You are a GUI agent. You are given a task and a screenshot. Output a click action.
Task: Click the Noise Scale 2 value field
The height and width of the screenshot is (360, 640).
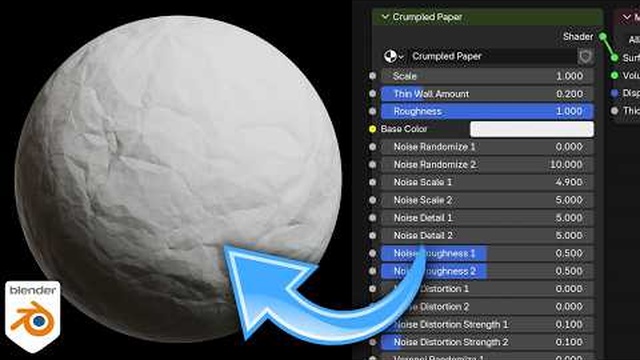[487, 200]
